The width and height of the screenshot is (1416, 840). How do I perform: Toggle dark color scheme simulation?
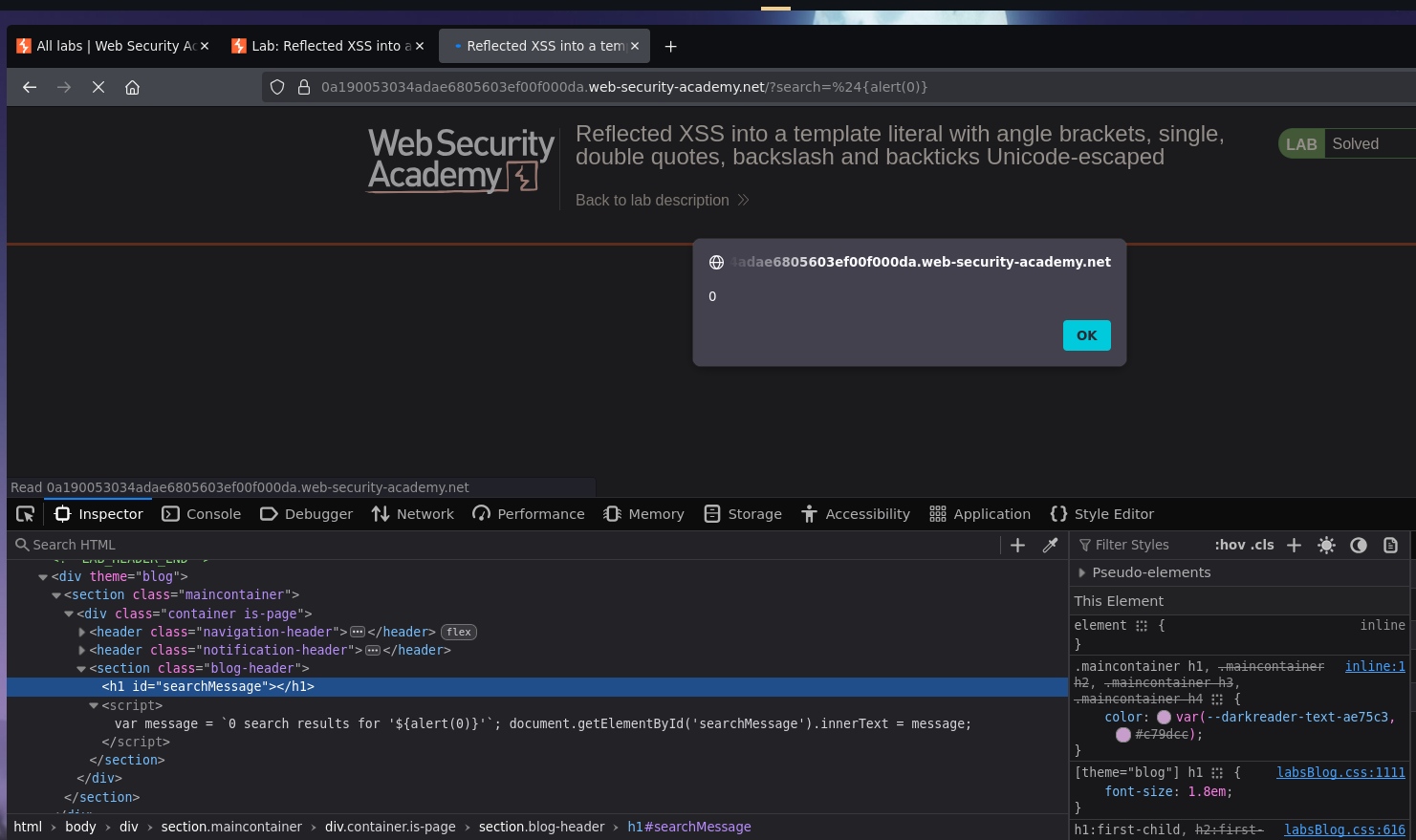[1359, 545]
